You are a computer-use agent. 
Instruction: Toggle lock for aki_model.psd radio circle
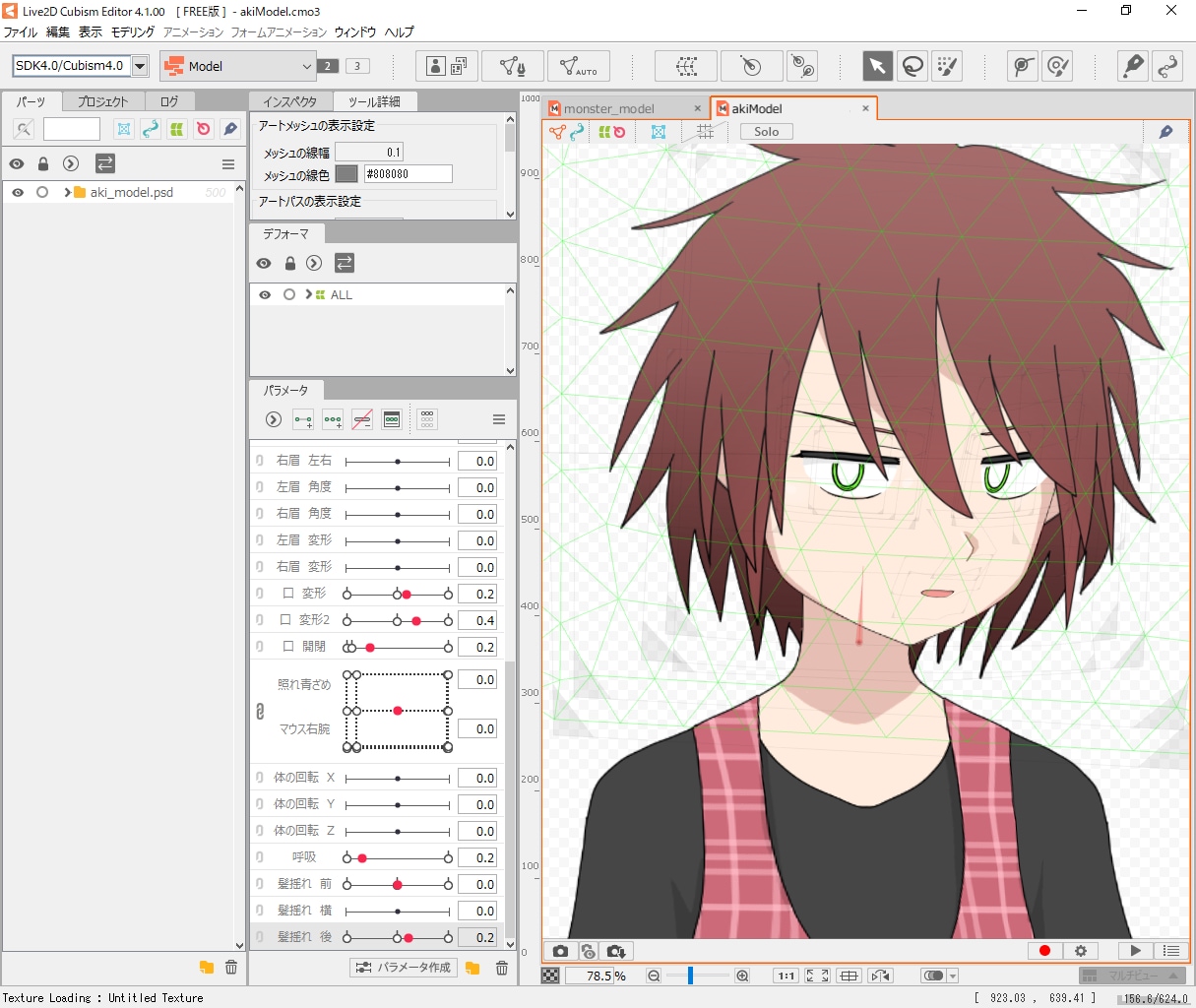click(42, 193)
